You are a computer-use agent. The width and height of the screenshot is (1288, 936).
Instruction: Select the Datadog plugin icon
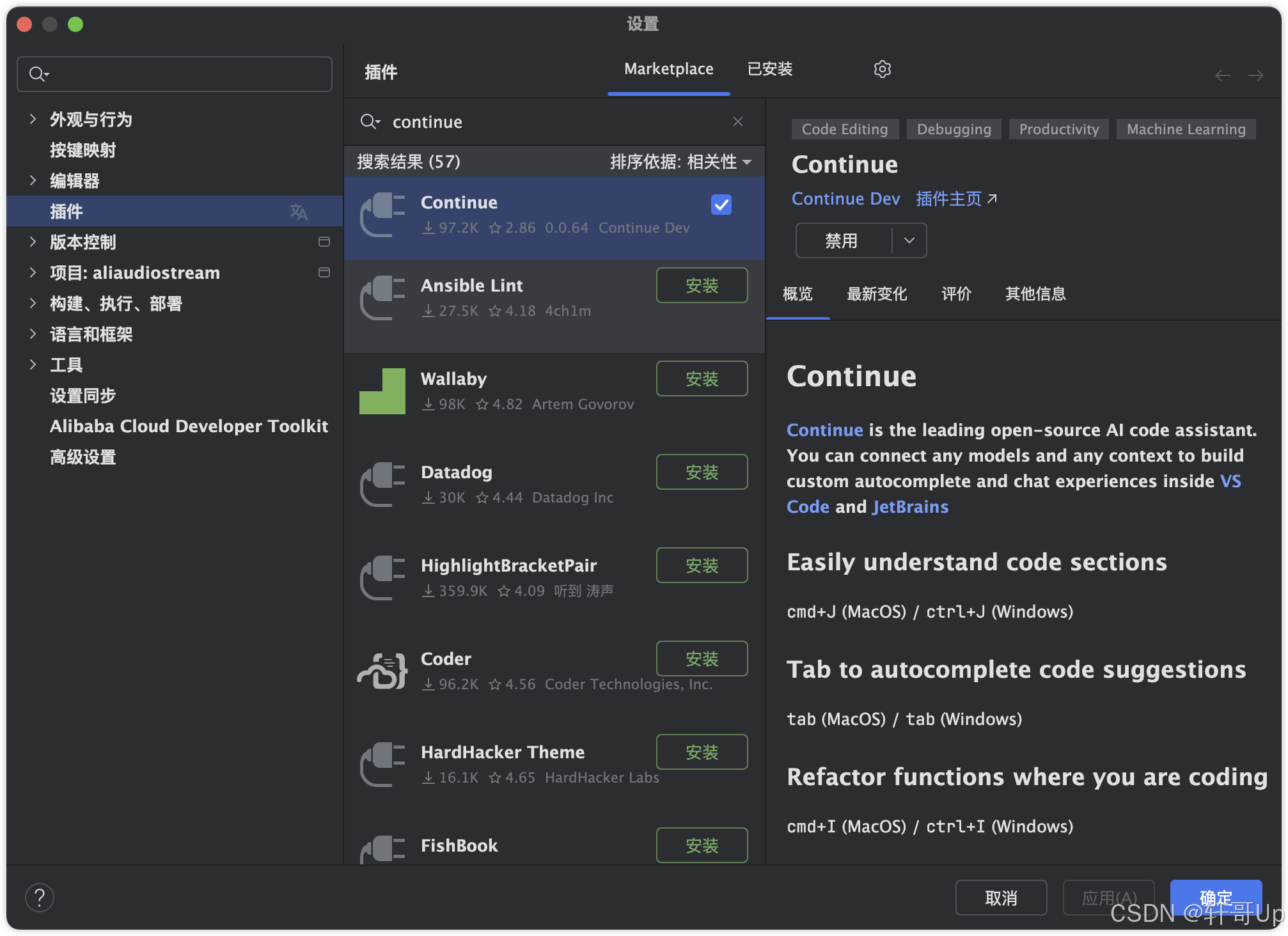tap(382, 485)
